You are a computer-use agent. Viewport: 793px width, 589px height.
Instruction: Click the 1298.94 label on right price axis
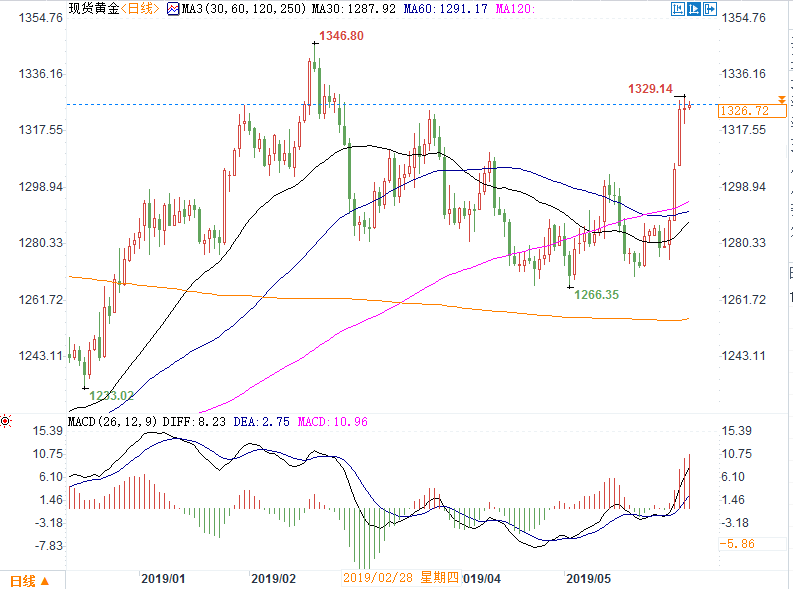point(743,187)
